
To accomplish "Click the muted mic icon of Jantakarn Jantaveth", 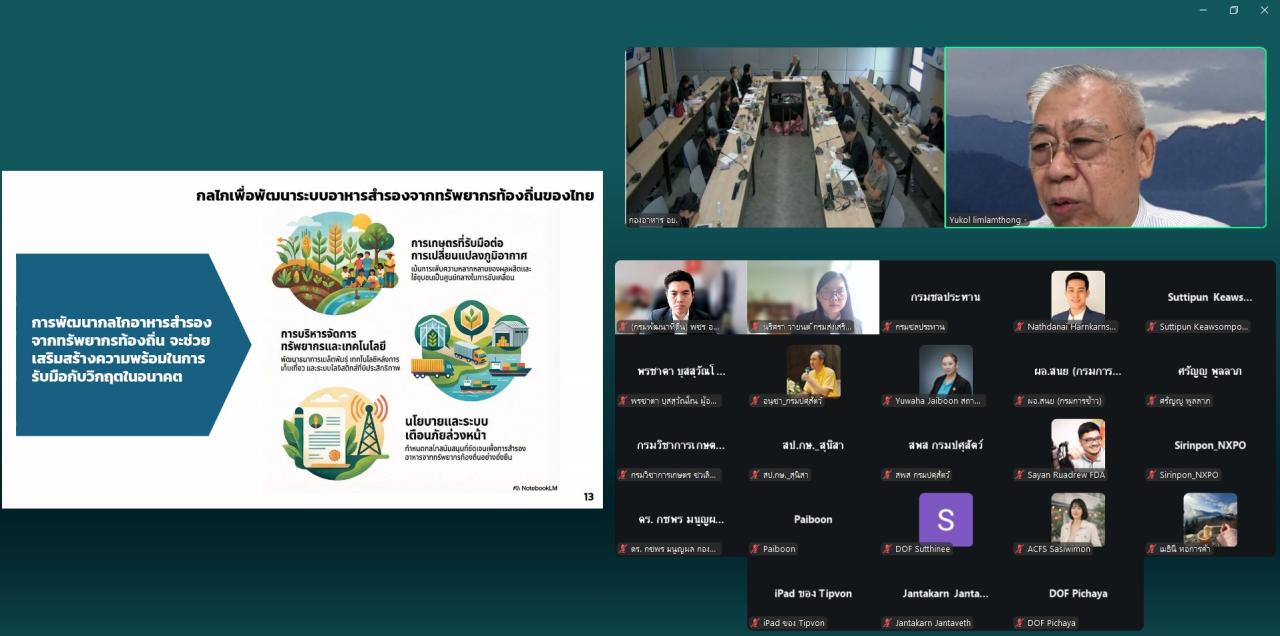I will (887, 623).
